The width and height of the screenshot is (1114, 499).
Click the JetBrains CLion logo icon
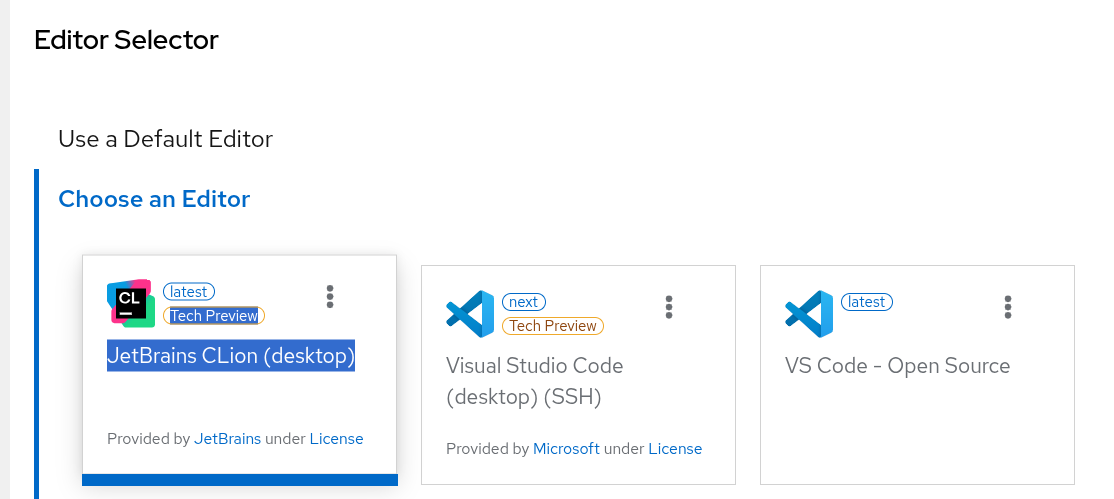(131, 303)
